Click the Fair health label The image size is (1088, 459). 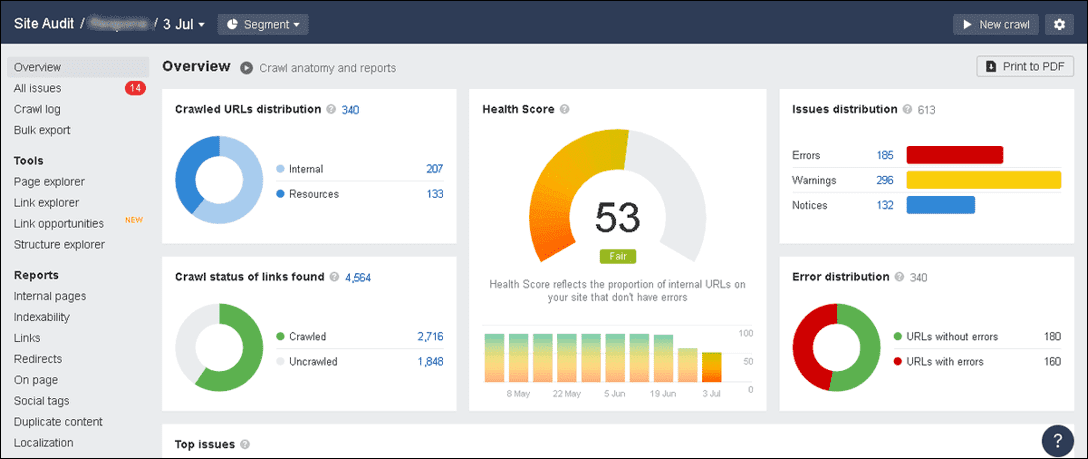618,256
